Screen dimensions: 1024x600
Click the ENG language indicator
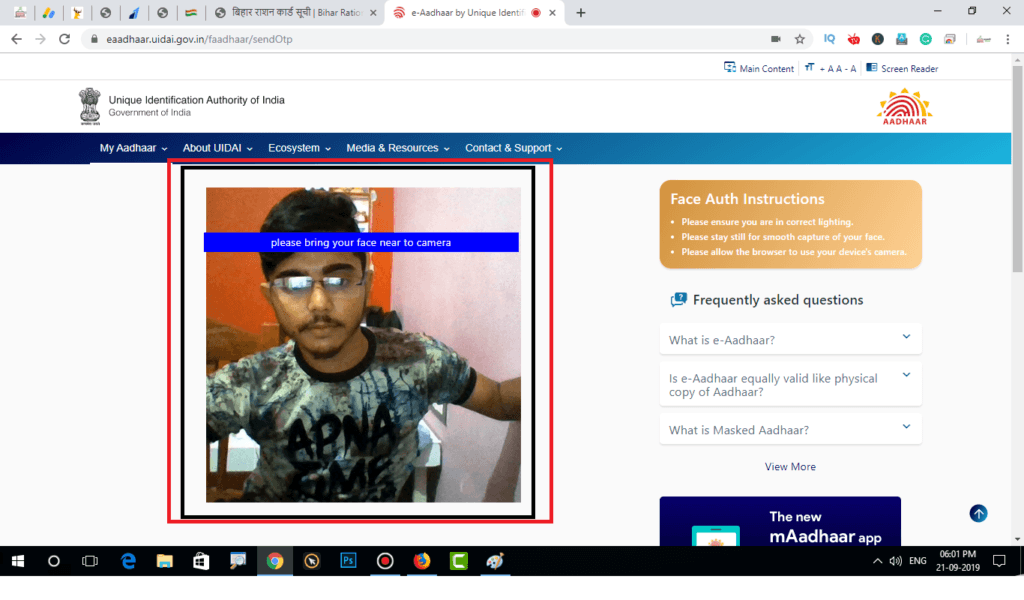coord(918,561)
